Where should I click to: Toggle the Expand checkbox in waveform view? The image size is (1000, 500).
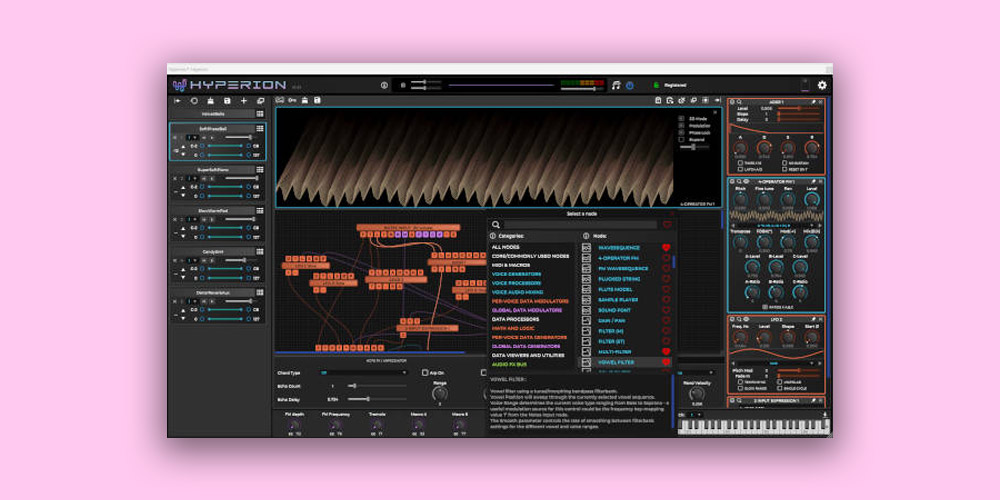(x=682, y=139)
